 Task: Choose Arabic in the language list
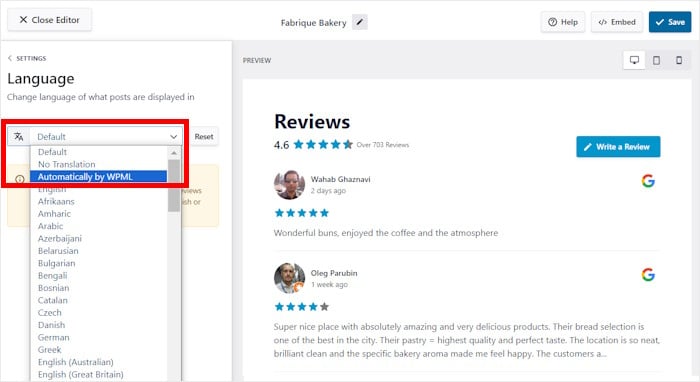[99, 226]
